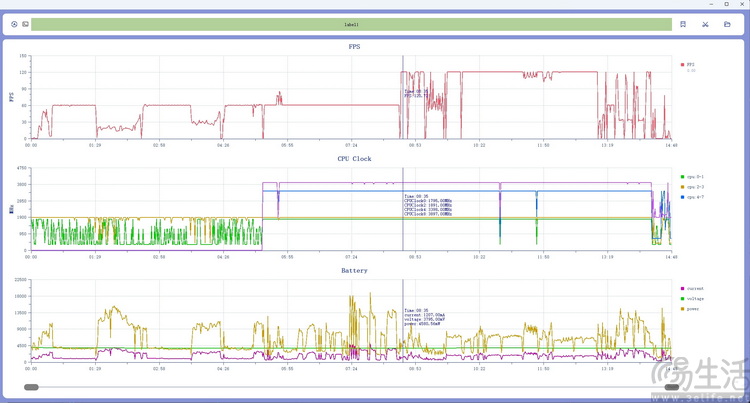This screenshot has width=750, height=403.
Task: Select the green label1 bar
Action: coord(351,24)
